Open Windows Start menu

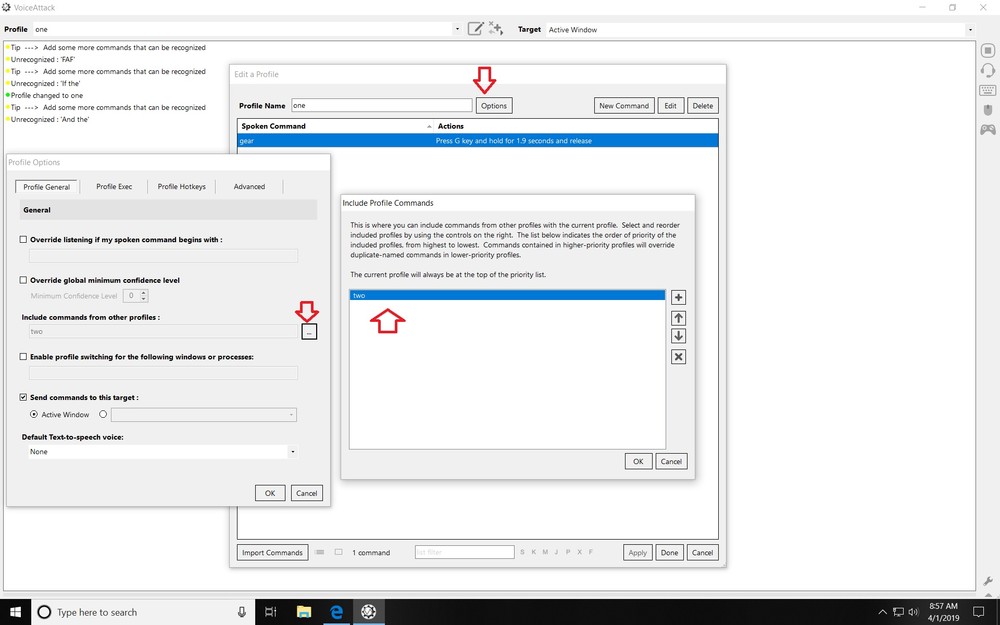pos(15,612)
